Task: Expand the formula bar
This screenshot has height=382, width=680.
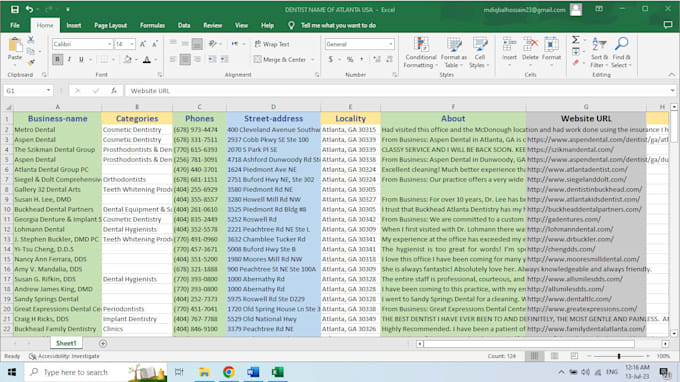Action: point(672,90)
